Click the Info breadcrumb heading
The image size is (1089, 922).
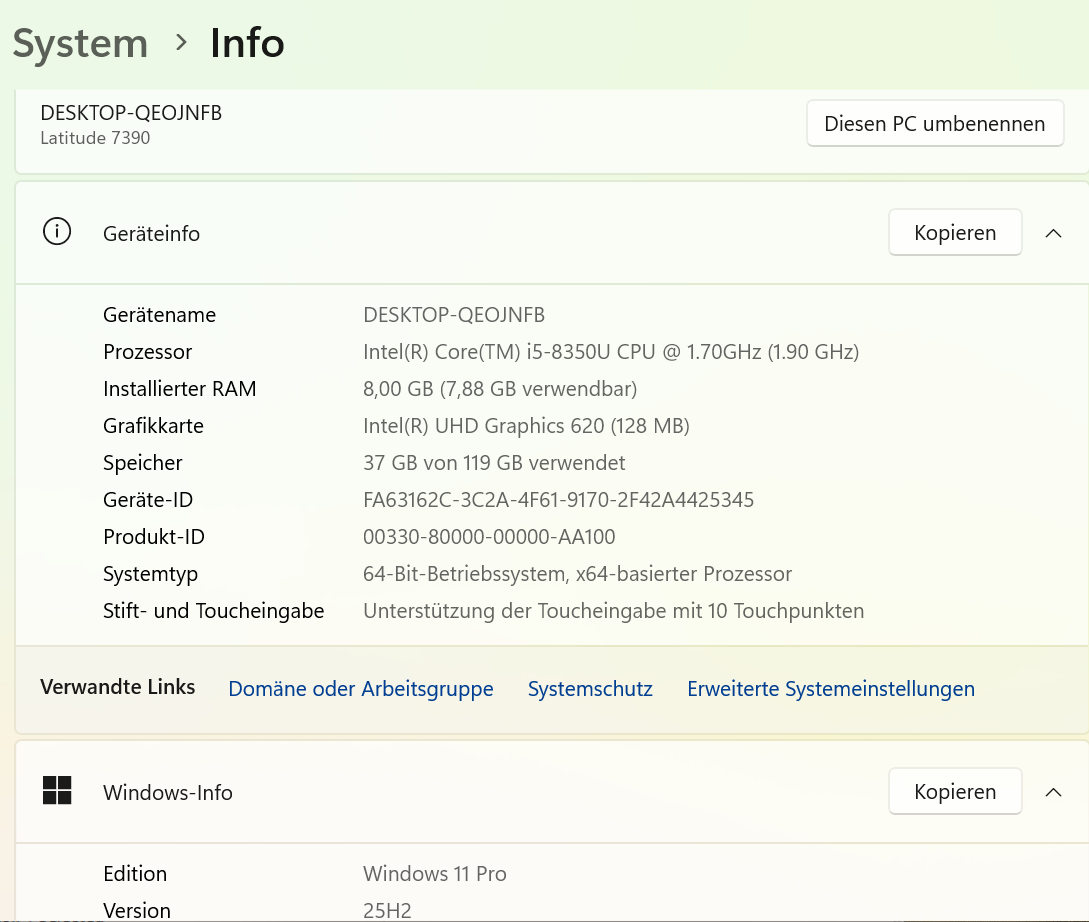[247, 43]
